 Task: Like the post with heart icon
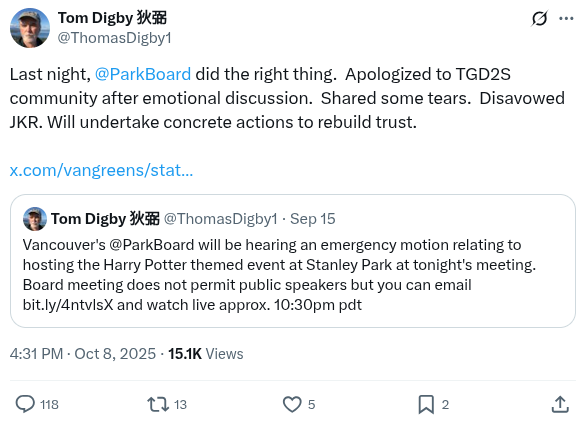click(x=292, y=404)
